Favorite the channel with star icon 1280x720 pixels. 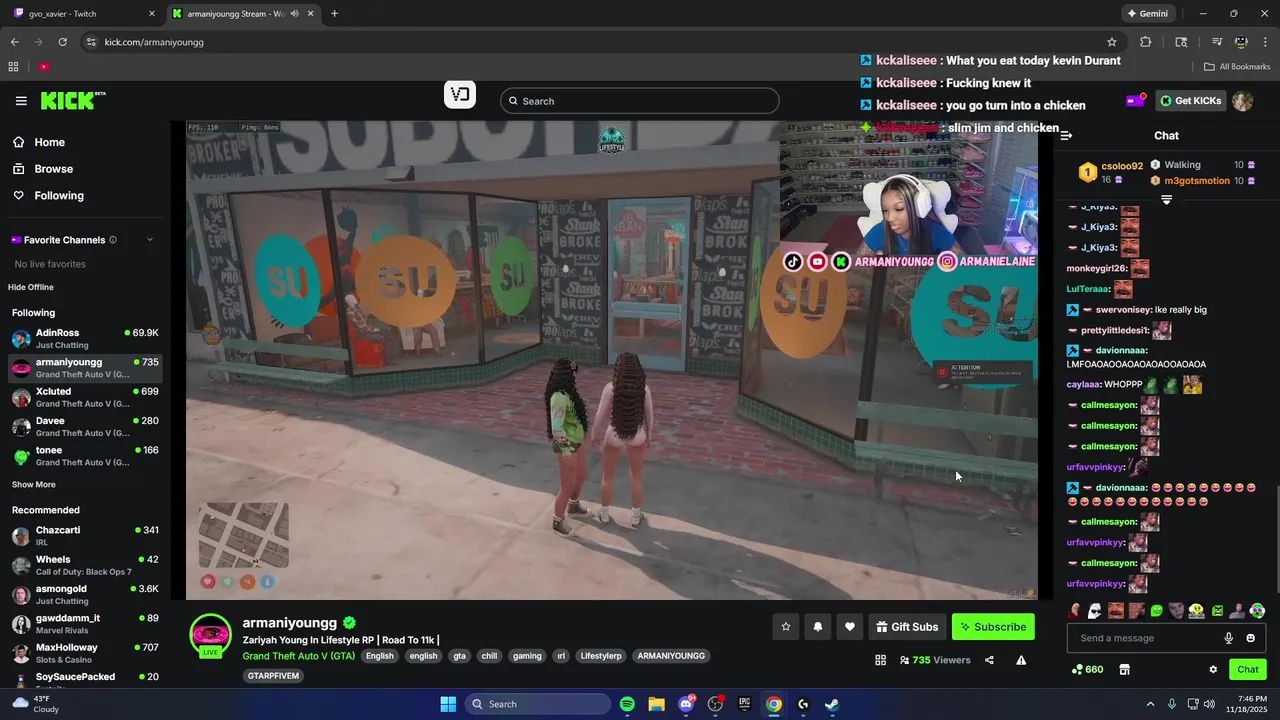786,627
